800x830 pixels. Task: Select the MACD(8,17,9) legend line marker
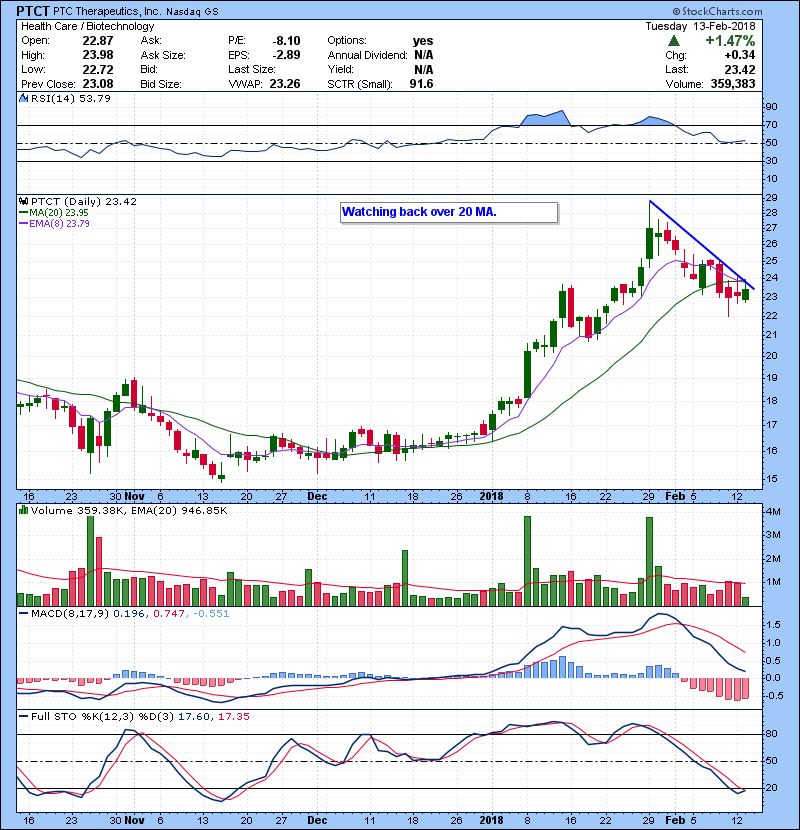23,614
